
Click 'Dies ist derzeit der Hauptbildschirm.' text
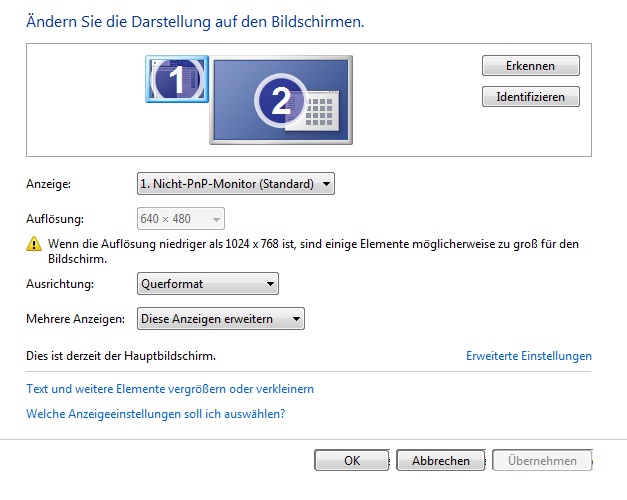[121, 356]
